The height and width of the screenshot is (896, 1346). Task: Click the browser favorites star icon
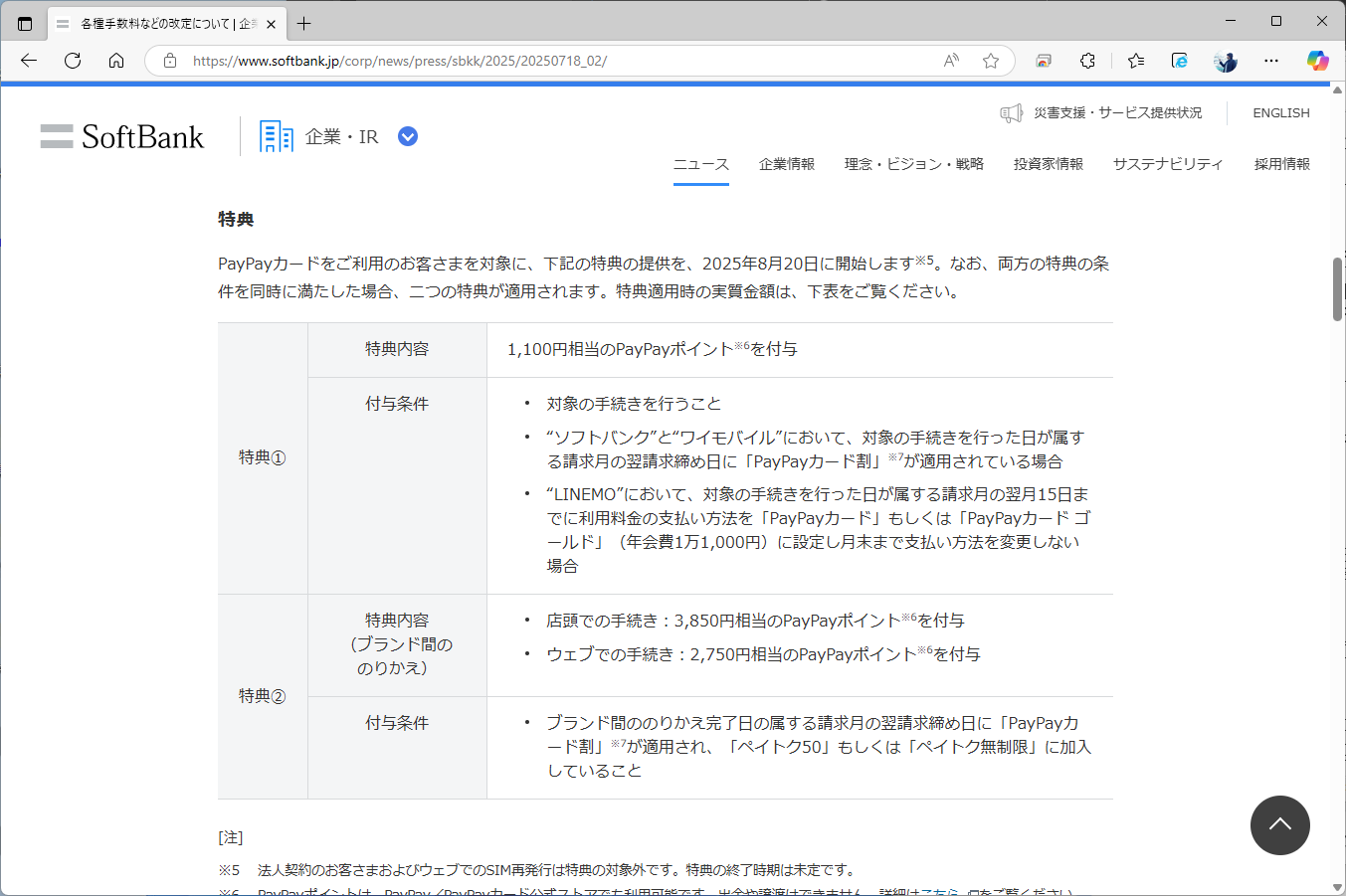pos(990,61)
